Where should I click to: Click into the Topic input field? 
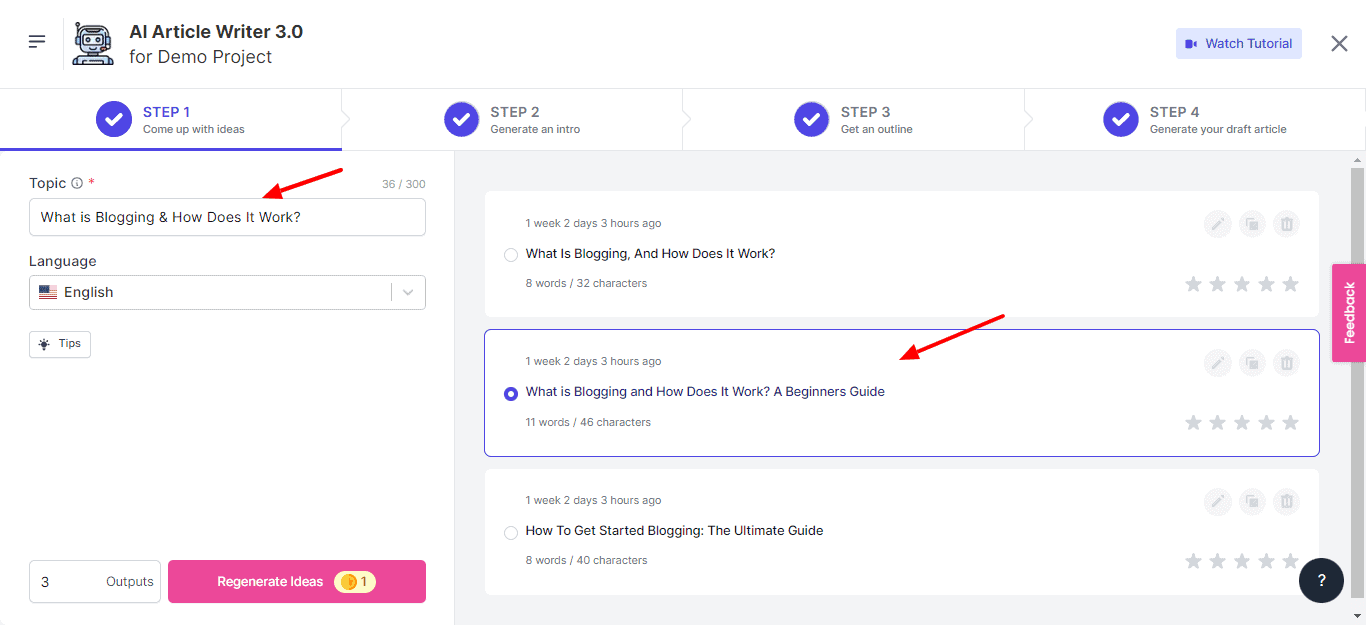(227, 217)
